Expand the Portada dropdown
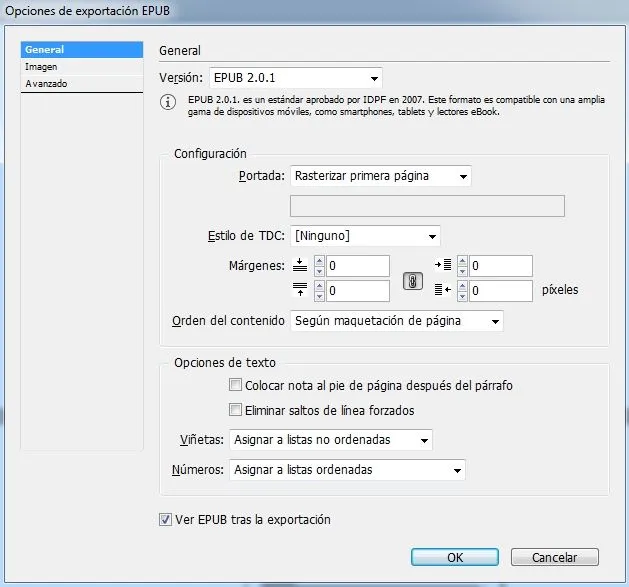This screenshot has width=629, height=587. click(381, 176)
